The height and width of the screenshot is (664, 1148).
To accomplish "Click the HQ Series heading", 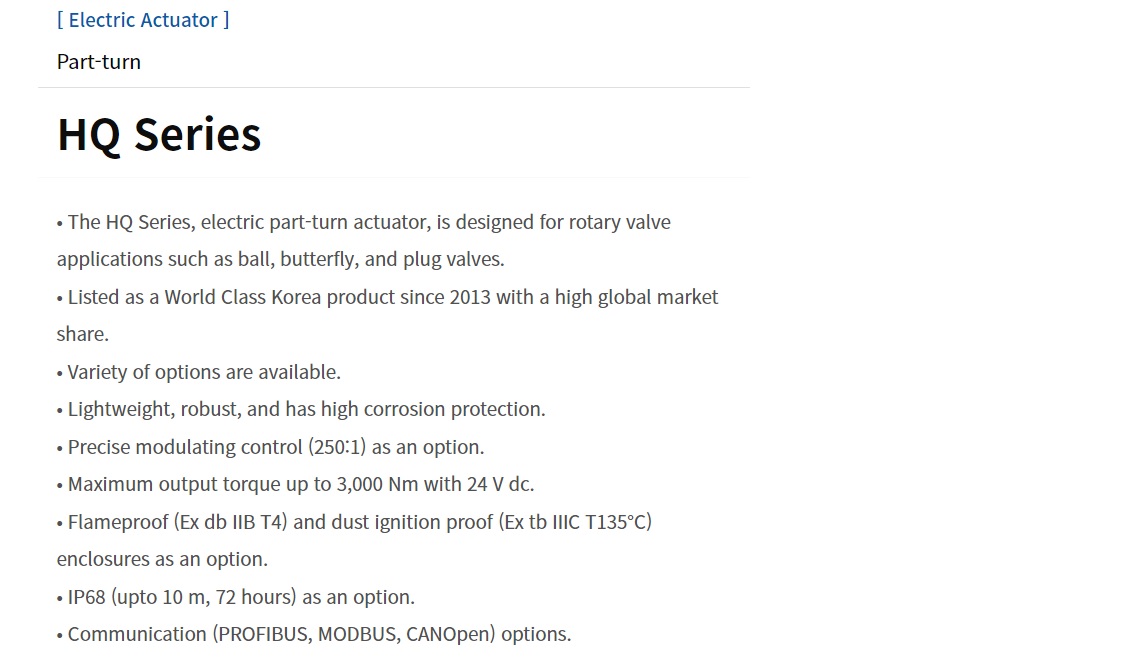I will tap(159, 134).
